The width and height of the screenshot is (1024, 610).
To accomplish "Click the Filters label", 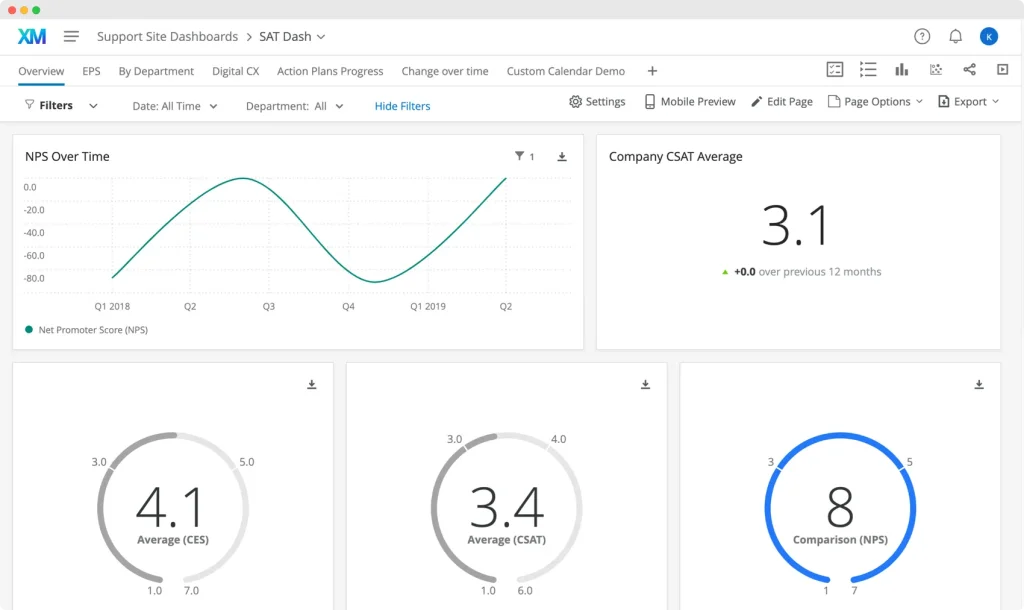I will (56, 105).
